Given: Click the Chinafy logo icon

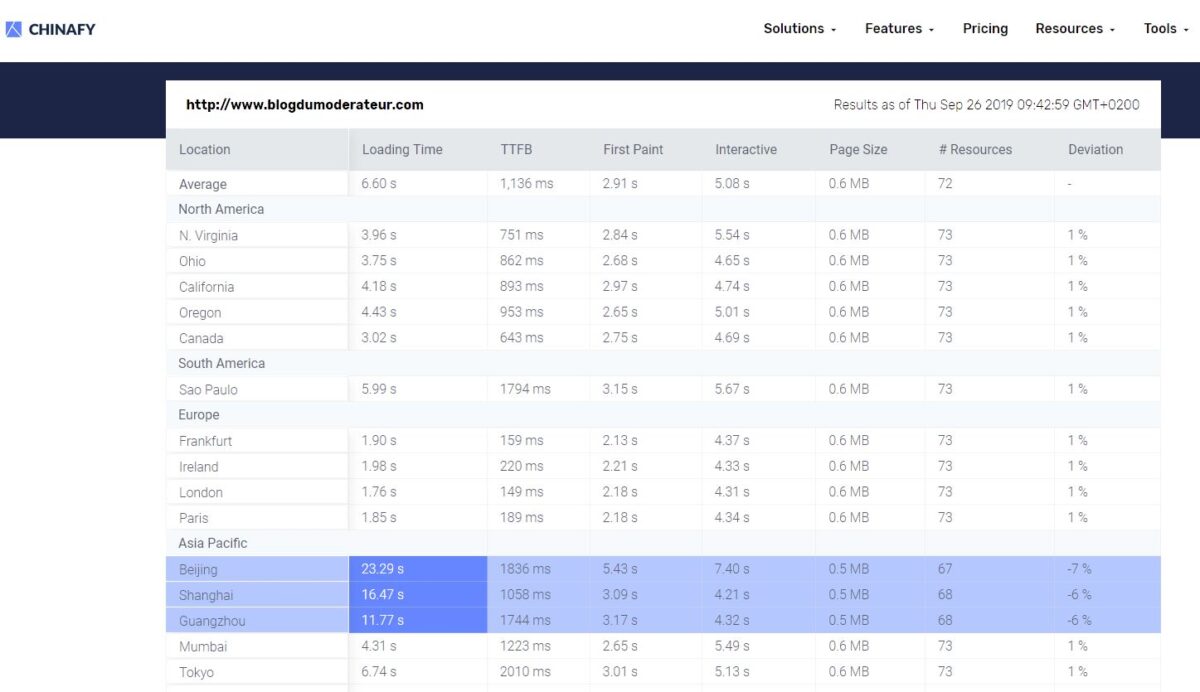Looking at the screenshot, I should click(14, 29).
